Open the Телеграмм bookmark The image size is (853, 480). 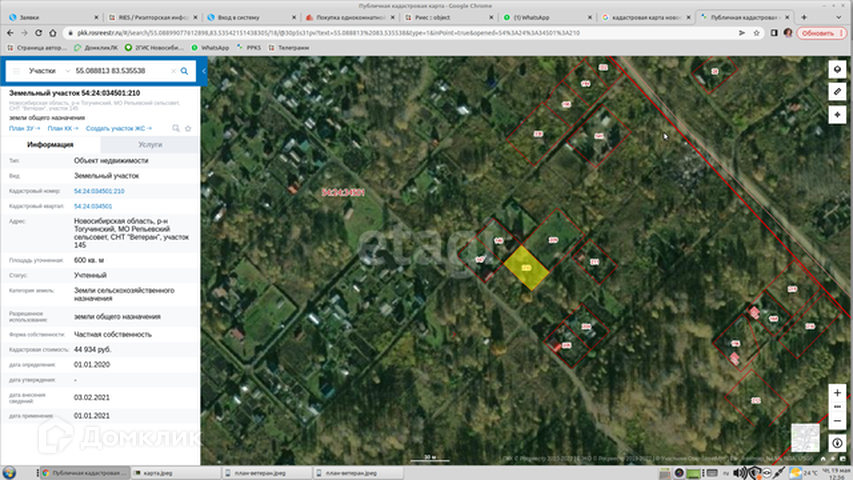point(289,48)
